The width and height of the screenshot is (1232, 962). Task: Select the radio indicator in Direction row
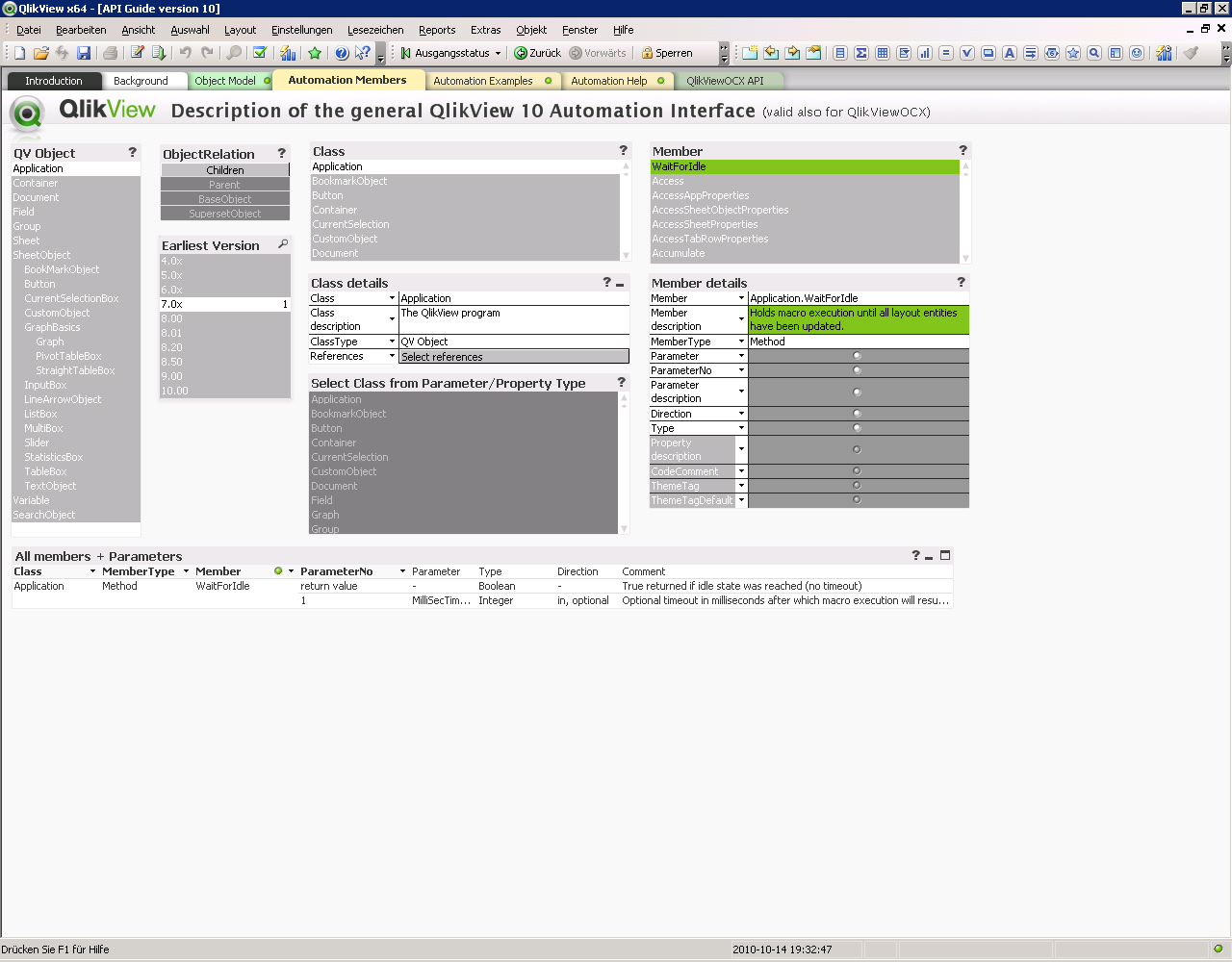point(857,414)
